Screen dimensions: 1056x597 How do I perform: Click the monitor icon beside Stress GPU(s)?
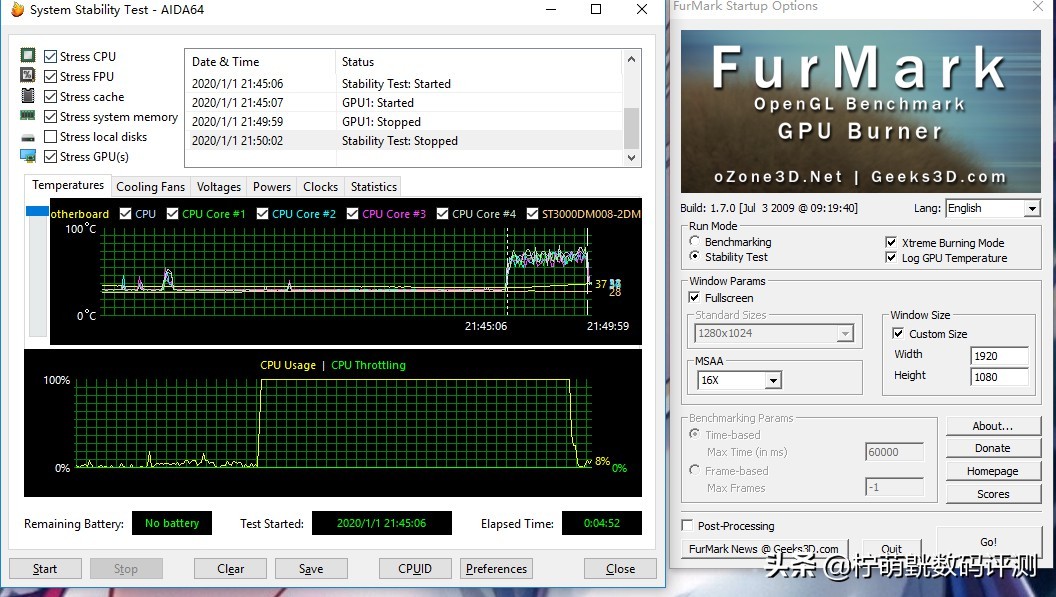coord(28,156)
